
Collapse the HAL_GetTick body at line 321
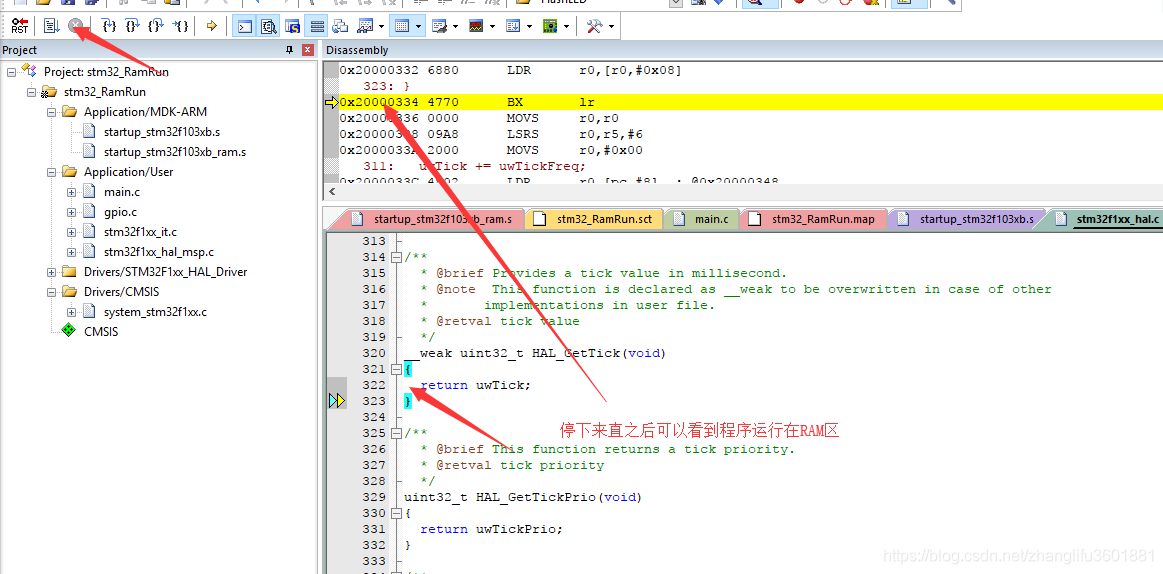[396, 369]
